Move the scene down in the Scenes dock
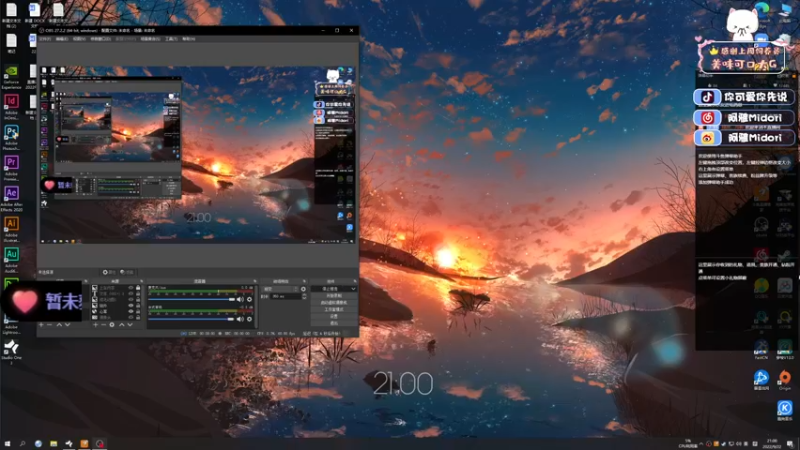 point(67,324)
